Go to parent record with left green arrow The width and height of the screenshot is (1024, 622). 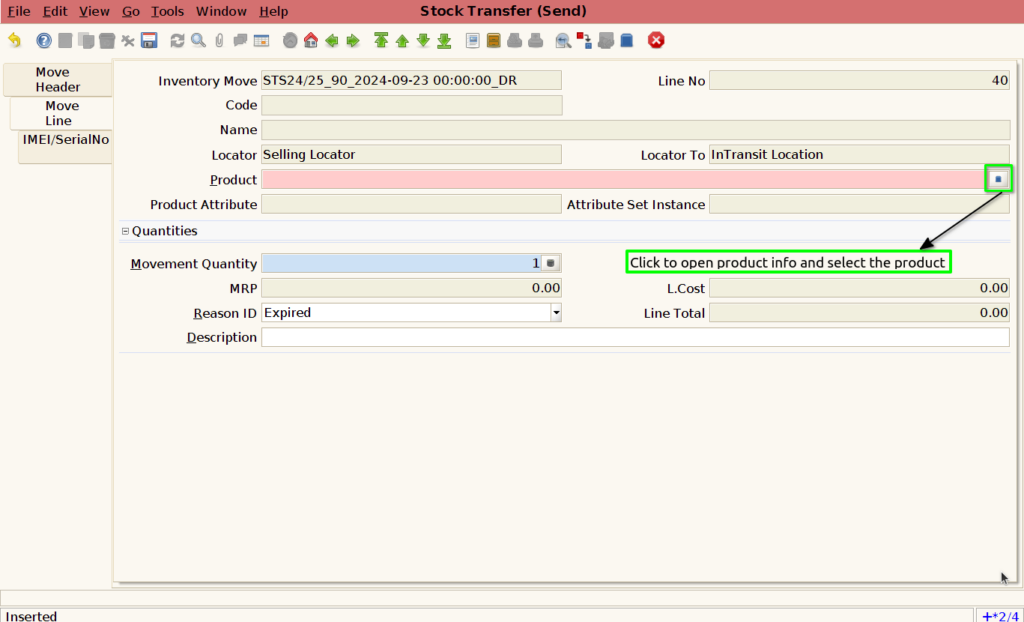[x=332, y=41]
